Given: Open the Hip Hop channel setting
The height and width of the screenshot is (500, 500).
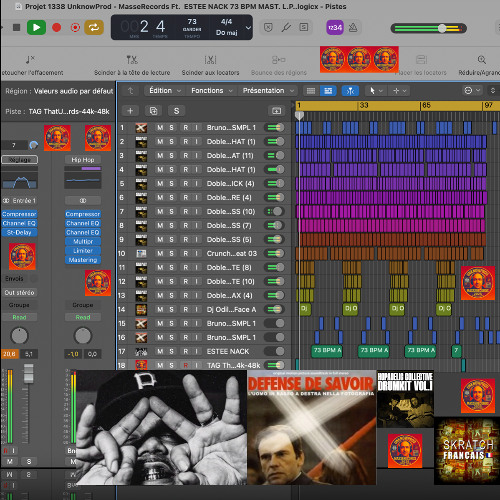Looking at the screenshot, I should click(x=83, y=160).
